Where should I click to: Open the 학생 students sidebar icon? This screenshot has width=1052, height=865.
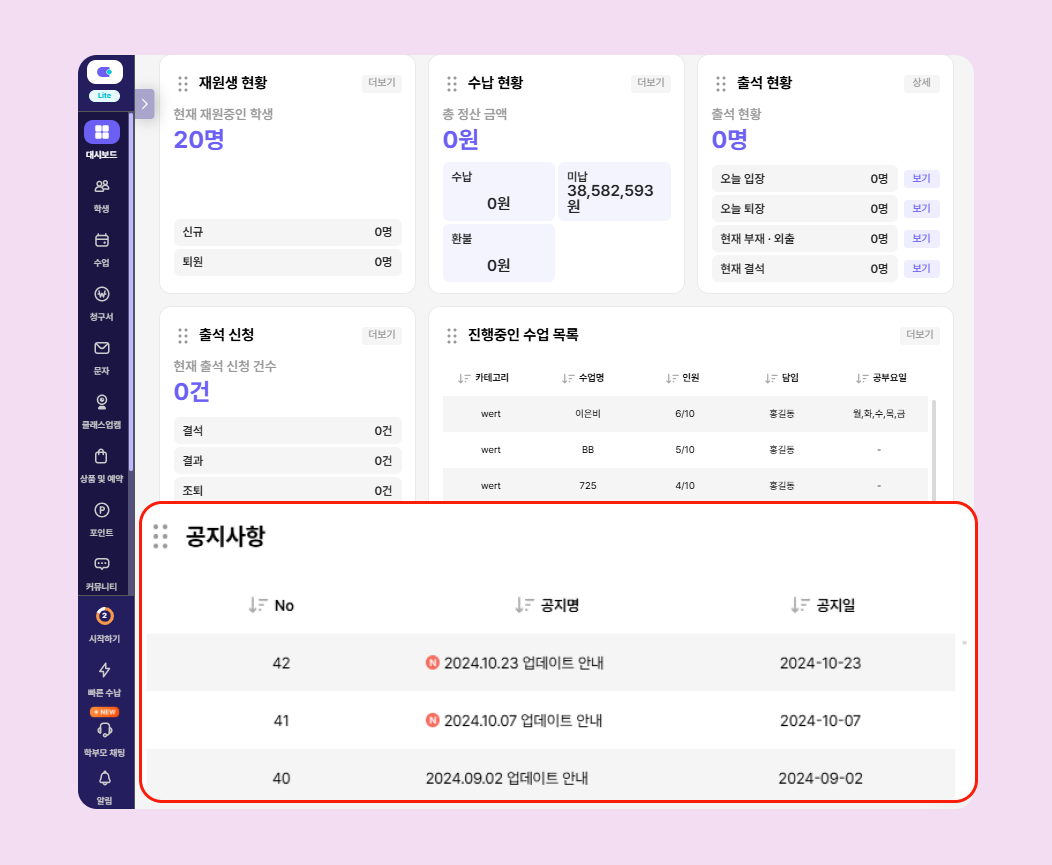click(x=102, y=186)
